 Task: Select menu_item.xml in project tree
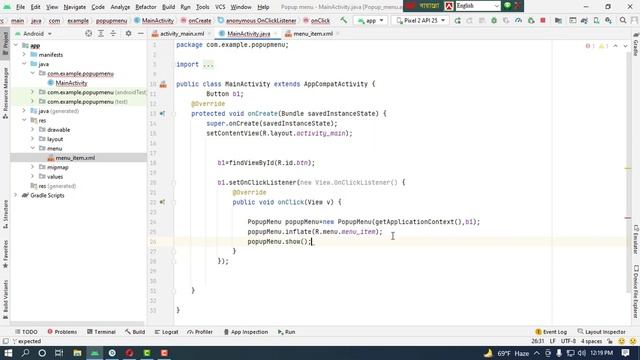(x=75, y=158)
